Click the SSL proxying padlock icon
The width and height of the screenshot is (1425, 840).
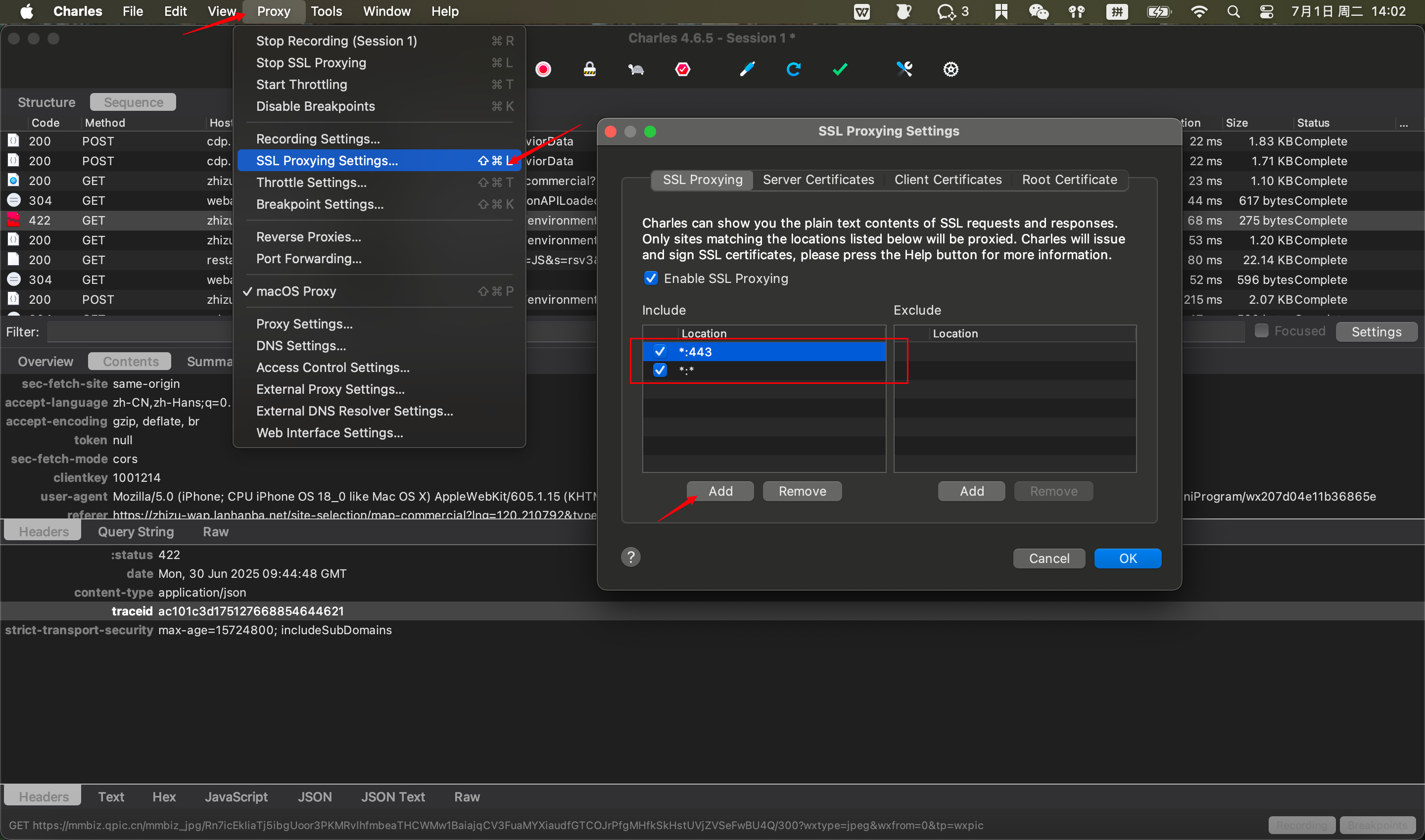[589, 69]
